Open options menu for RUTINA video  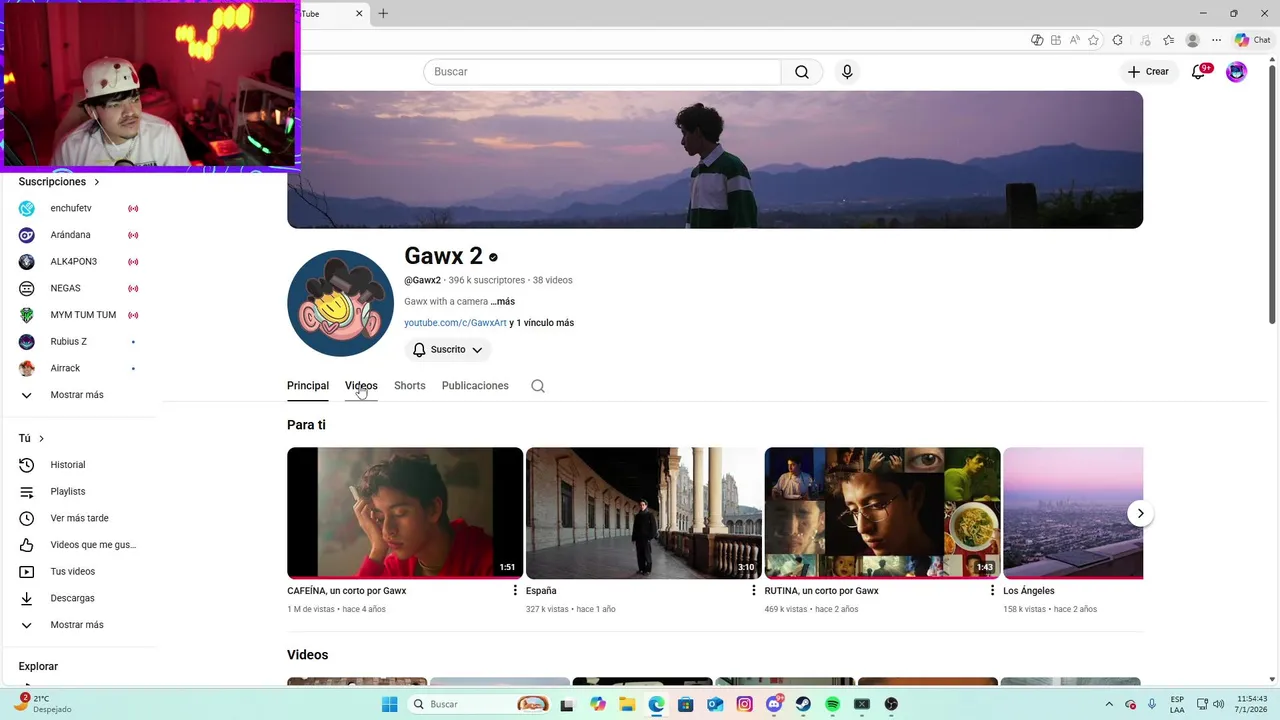click(993, 591)
